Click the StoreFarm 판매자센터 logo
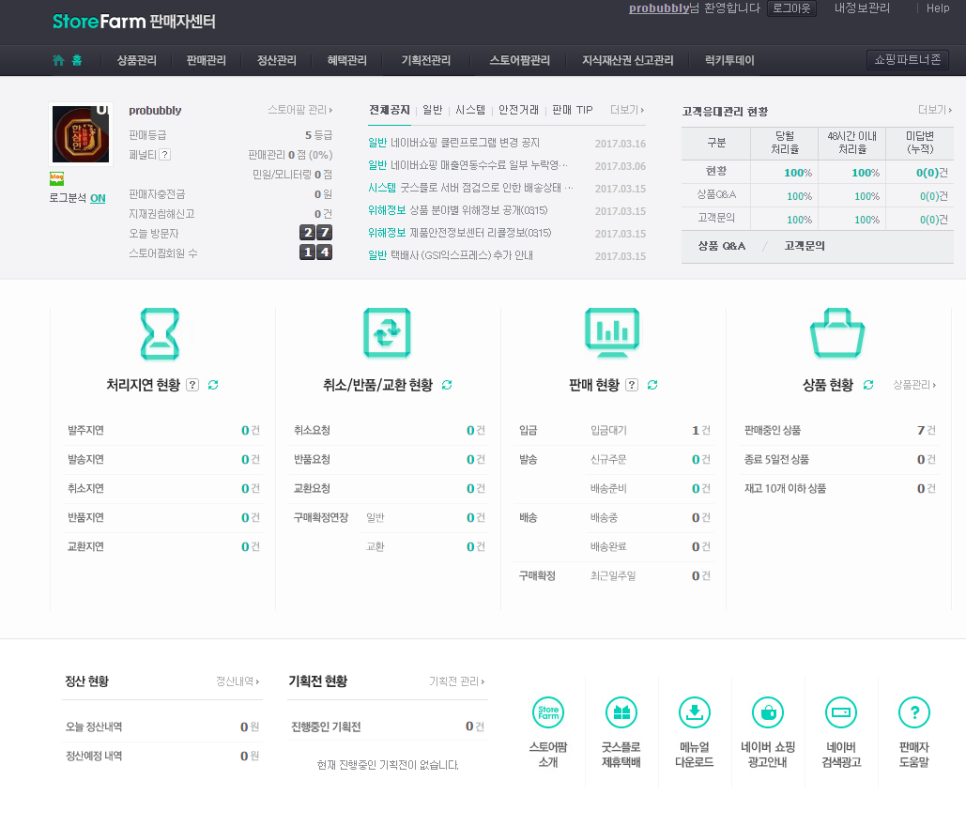The width and height of the screenshot is (966, 826). point(134,22)
